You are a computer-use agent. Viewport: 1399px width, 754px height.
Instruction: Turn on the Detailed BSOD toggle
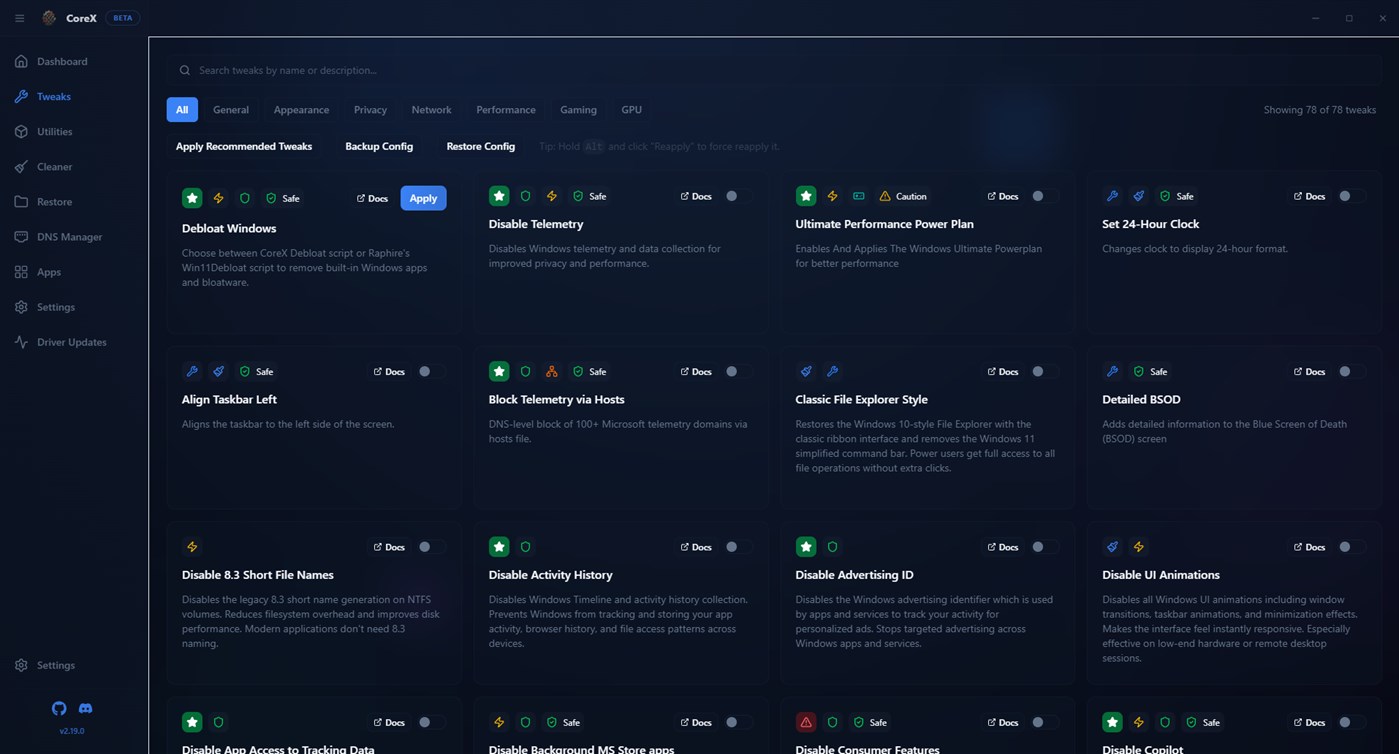point(1352,372)
